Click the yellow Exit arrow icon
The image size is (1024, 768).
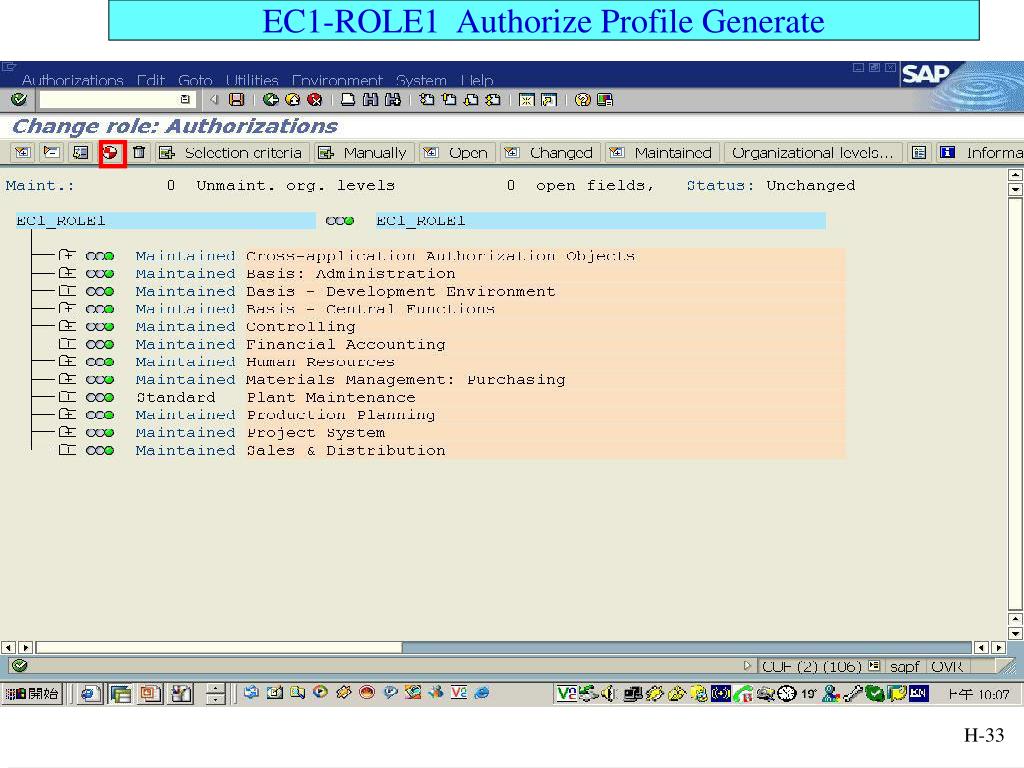[293, 99]
